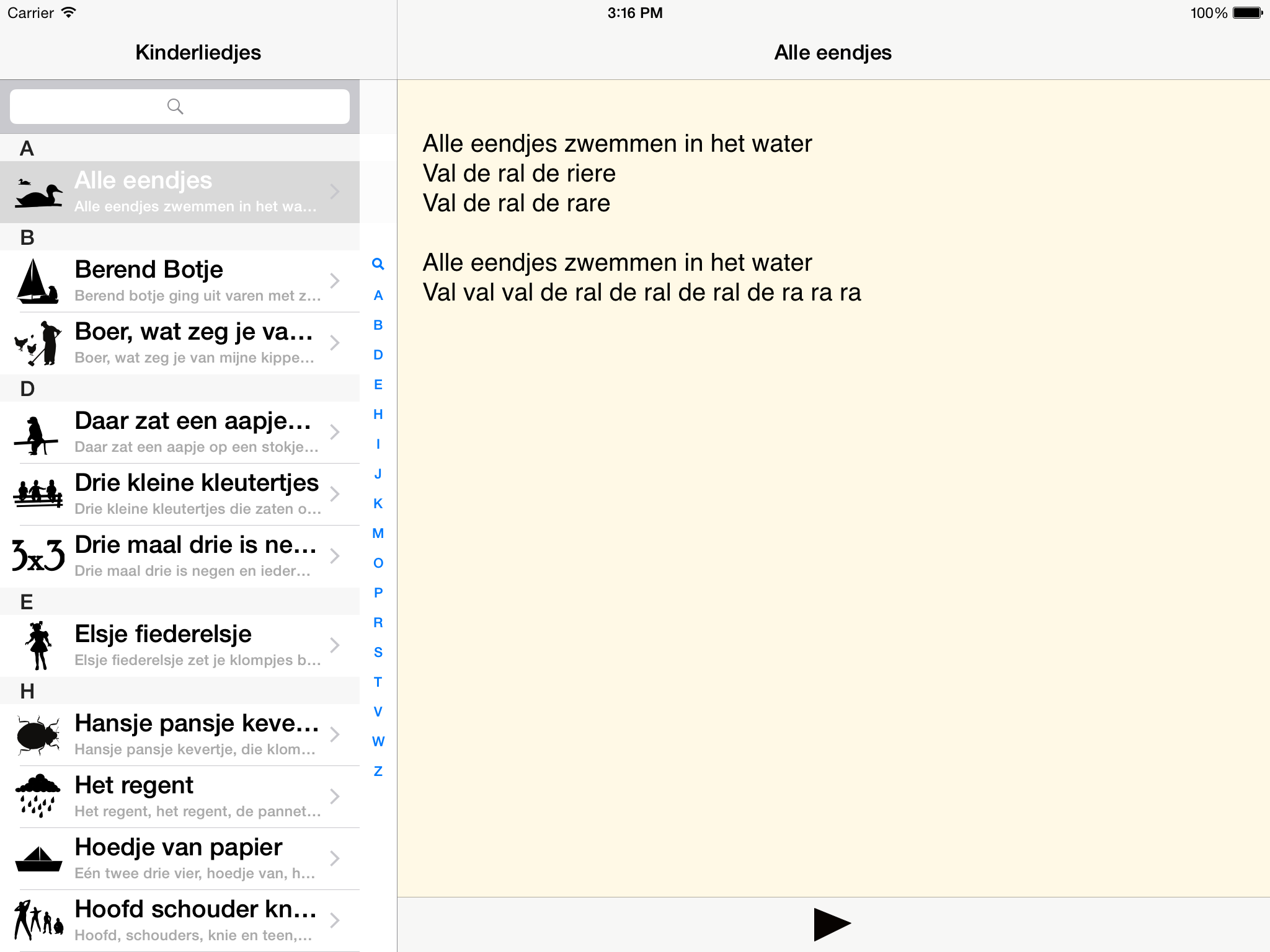Tap the dancing people icon for Hoofd schouder
Screen dimensions: 1270x952
[38, 920]
